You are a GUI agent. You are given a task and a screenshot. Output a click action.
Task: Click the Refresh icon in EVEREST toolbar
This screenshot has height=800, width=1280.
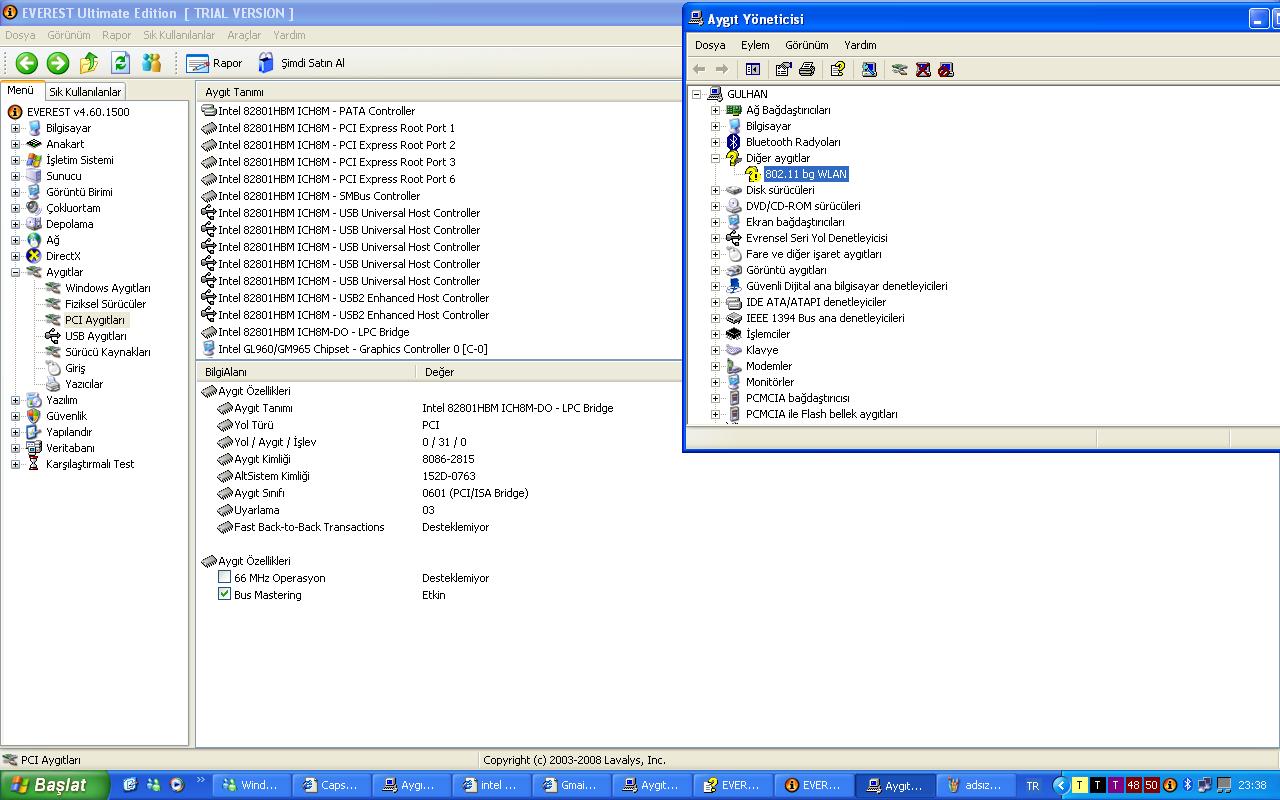[120, 63]
